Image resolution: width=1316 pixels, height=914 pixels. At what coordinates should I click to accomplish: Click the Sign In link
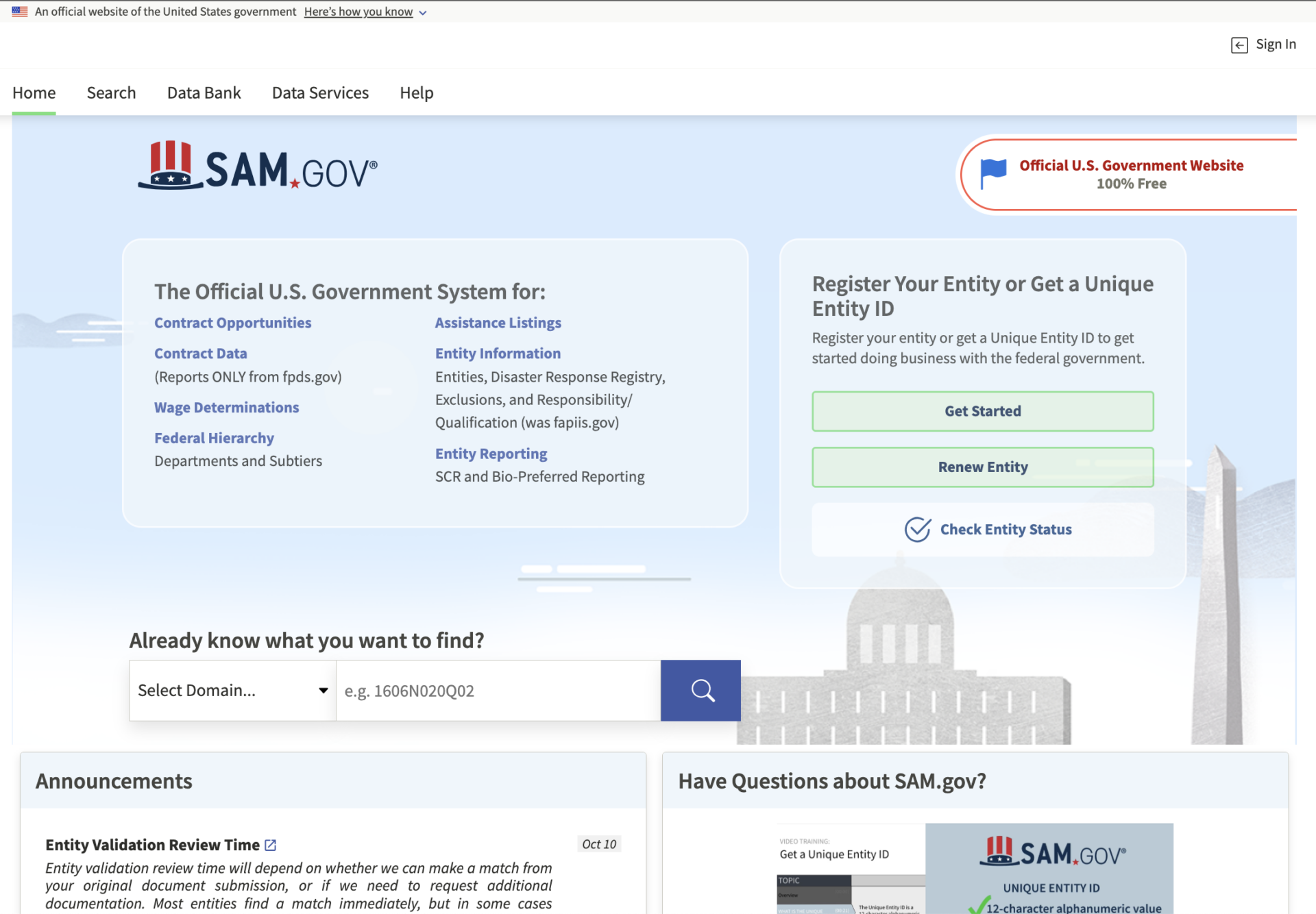(x=1276, y=45)
